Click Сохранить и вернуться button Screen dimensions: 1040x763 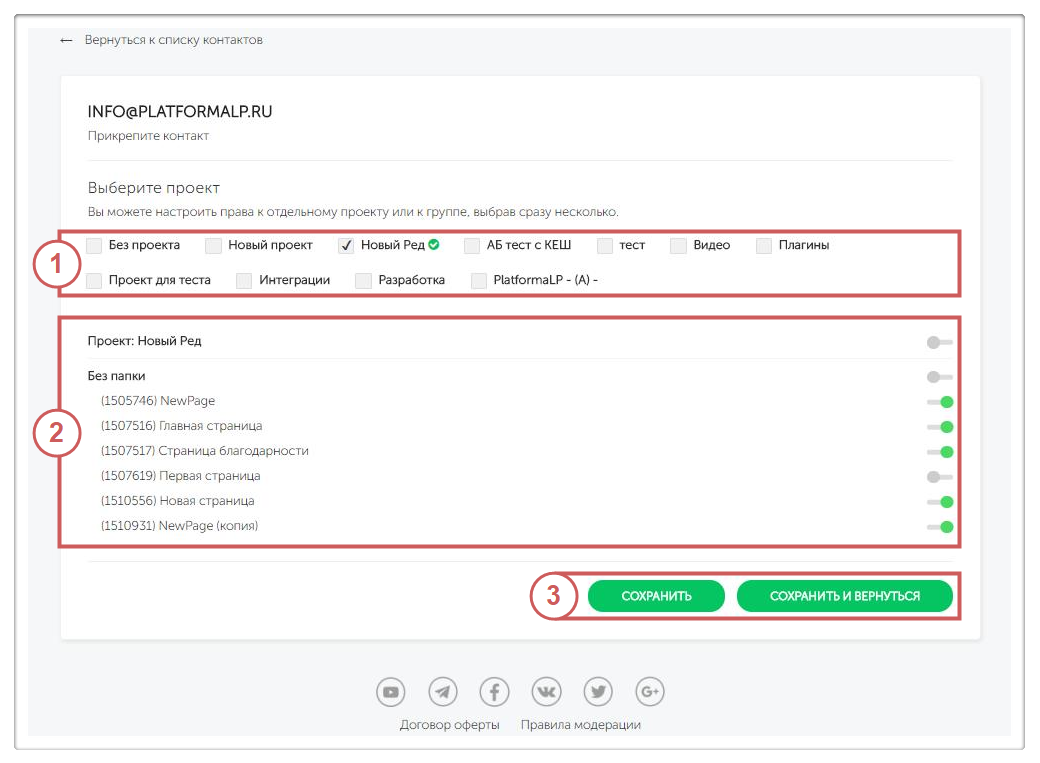pyautogui.click(x=844, y=596)
